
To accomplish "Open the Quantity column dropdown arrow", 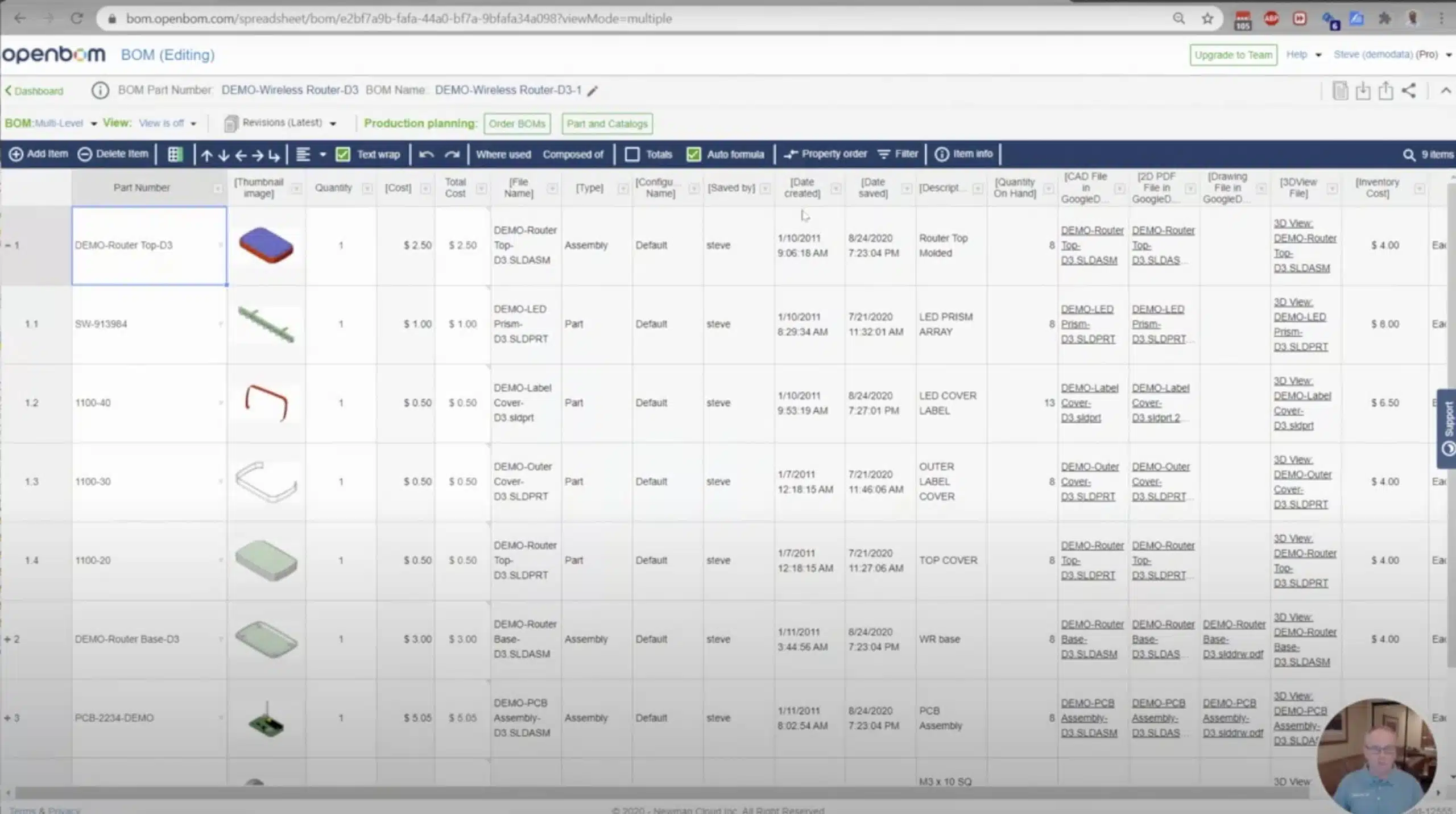I will [367, 188].
